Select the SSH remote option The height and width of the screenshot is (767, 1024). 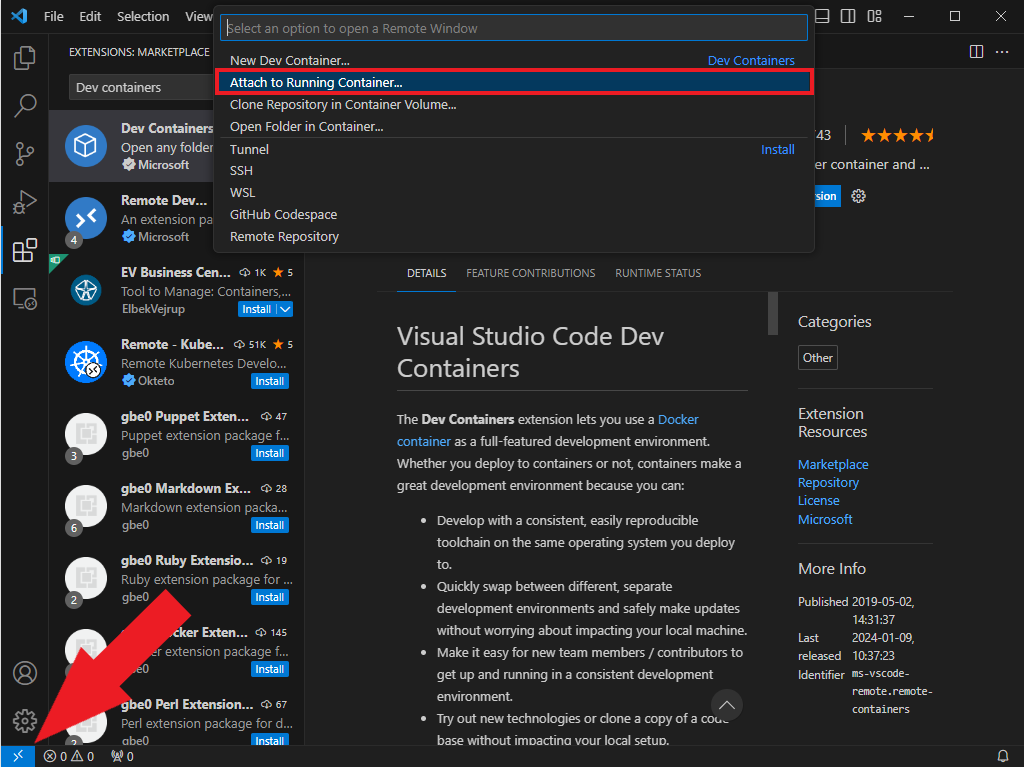(x=514, y=171)
